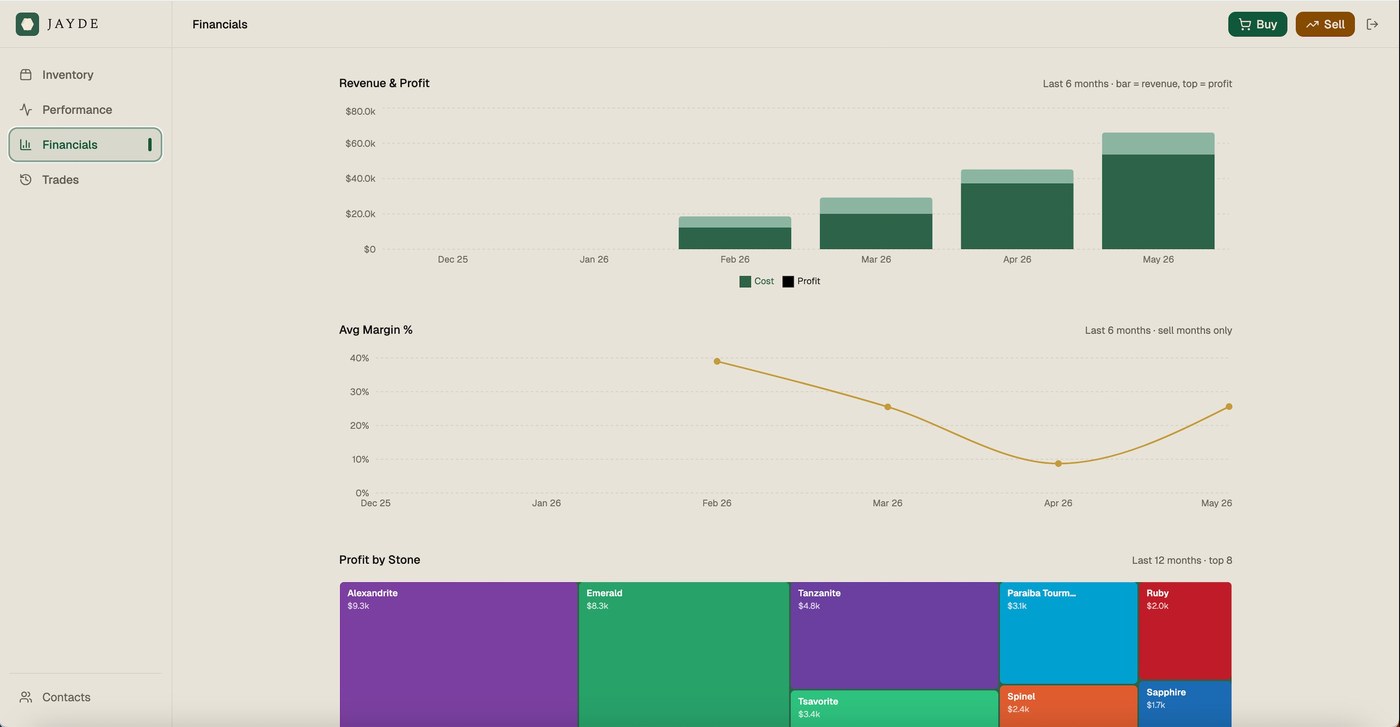
Task: Click the Financials bar-chart icon
Action: pos(26,145)
